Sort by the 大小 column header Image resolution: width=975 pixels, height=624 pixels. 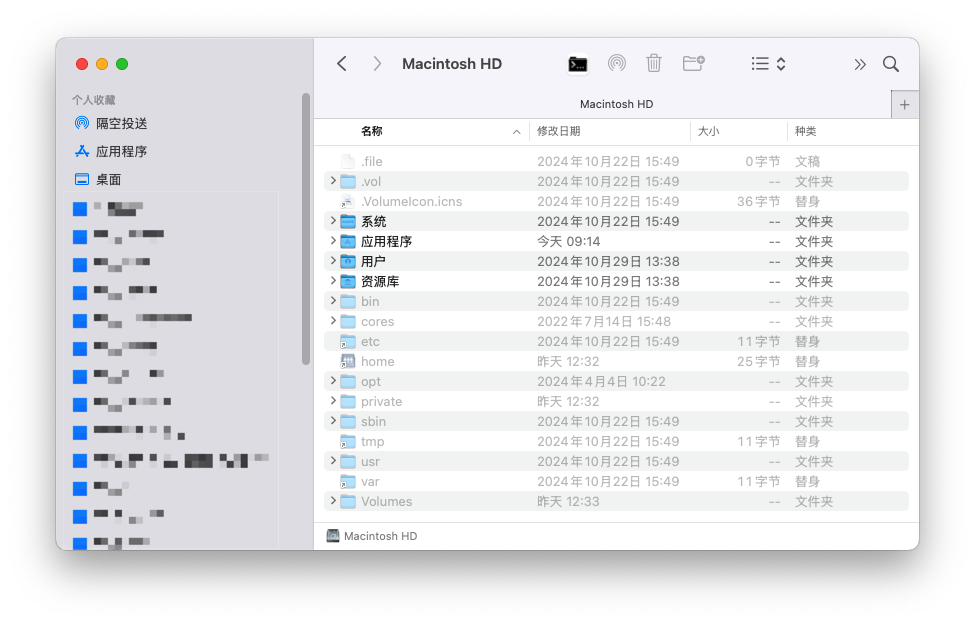(708, 131)
